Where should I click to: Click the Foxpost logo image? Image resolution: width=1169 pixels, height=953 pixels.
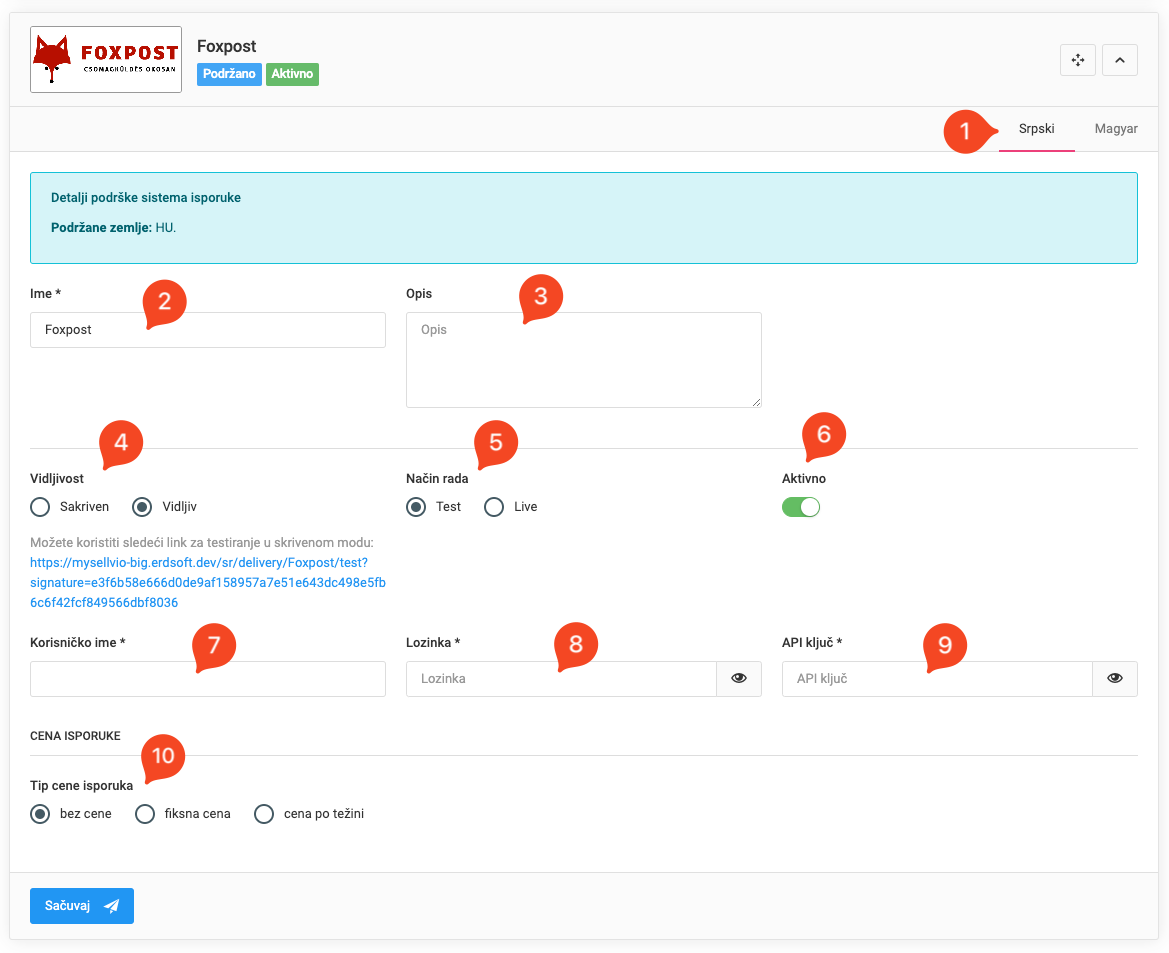[106, 60]
